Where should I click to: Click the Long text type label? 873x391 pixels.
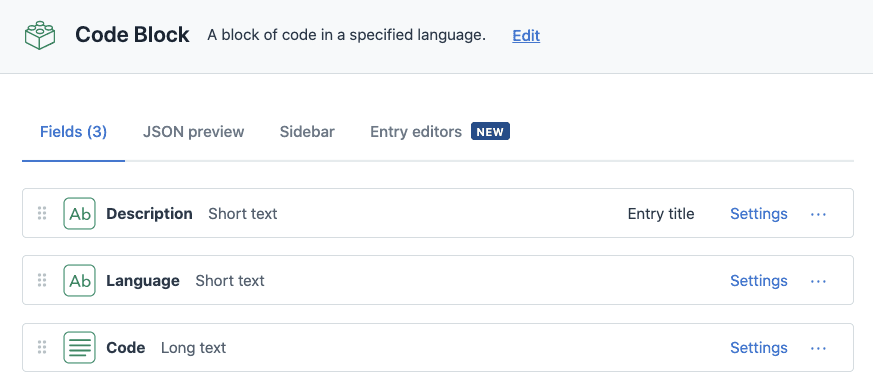click(x=193, y=348)
